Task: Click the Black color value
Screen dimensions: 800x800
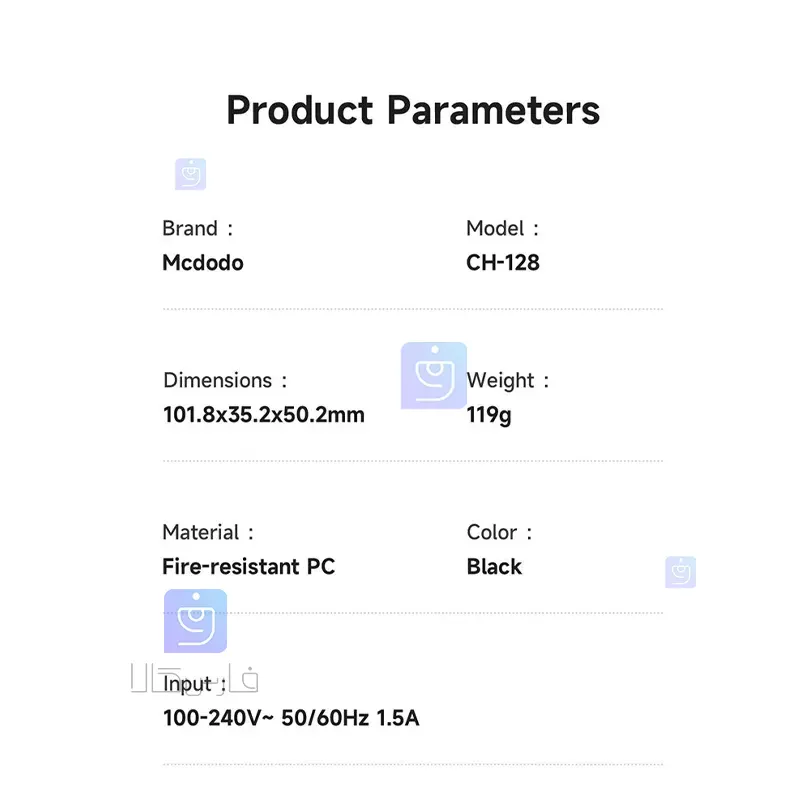Action: pyautogui.click(x=494, y=567)
